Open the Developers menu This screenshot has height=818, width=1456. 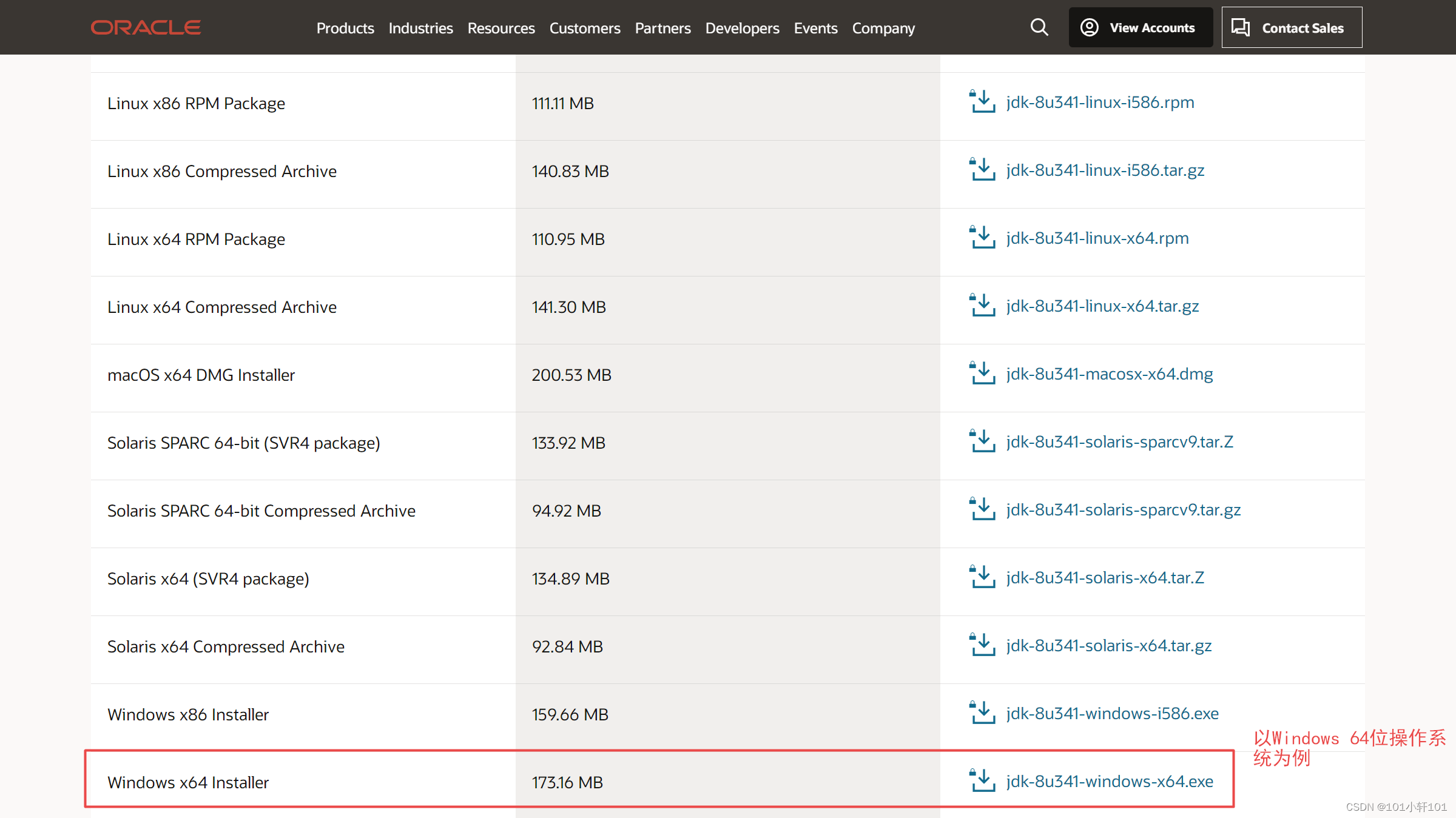742,28
